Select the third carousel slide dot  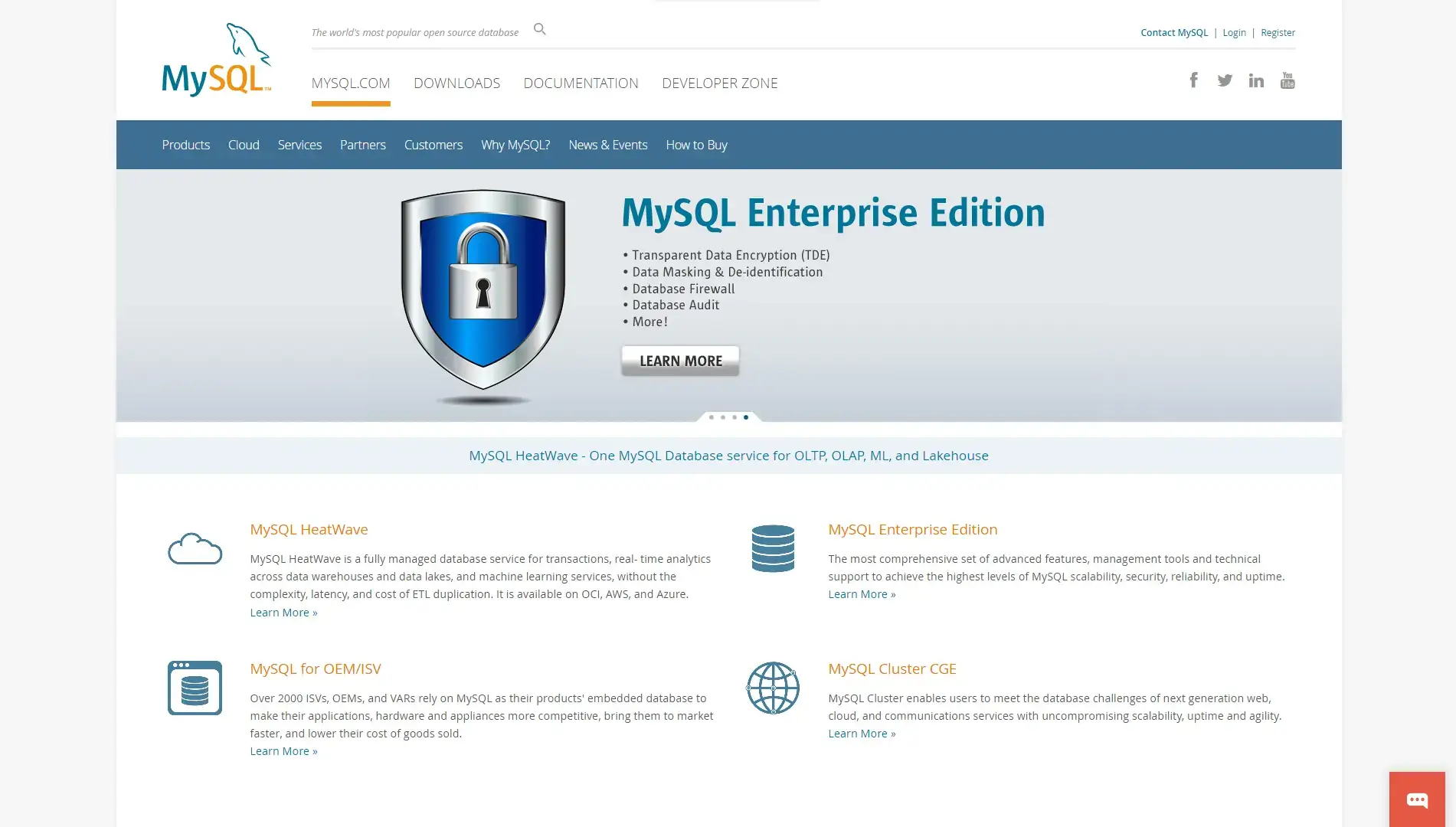(735, 417)
